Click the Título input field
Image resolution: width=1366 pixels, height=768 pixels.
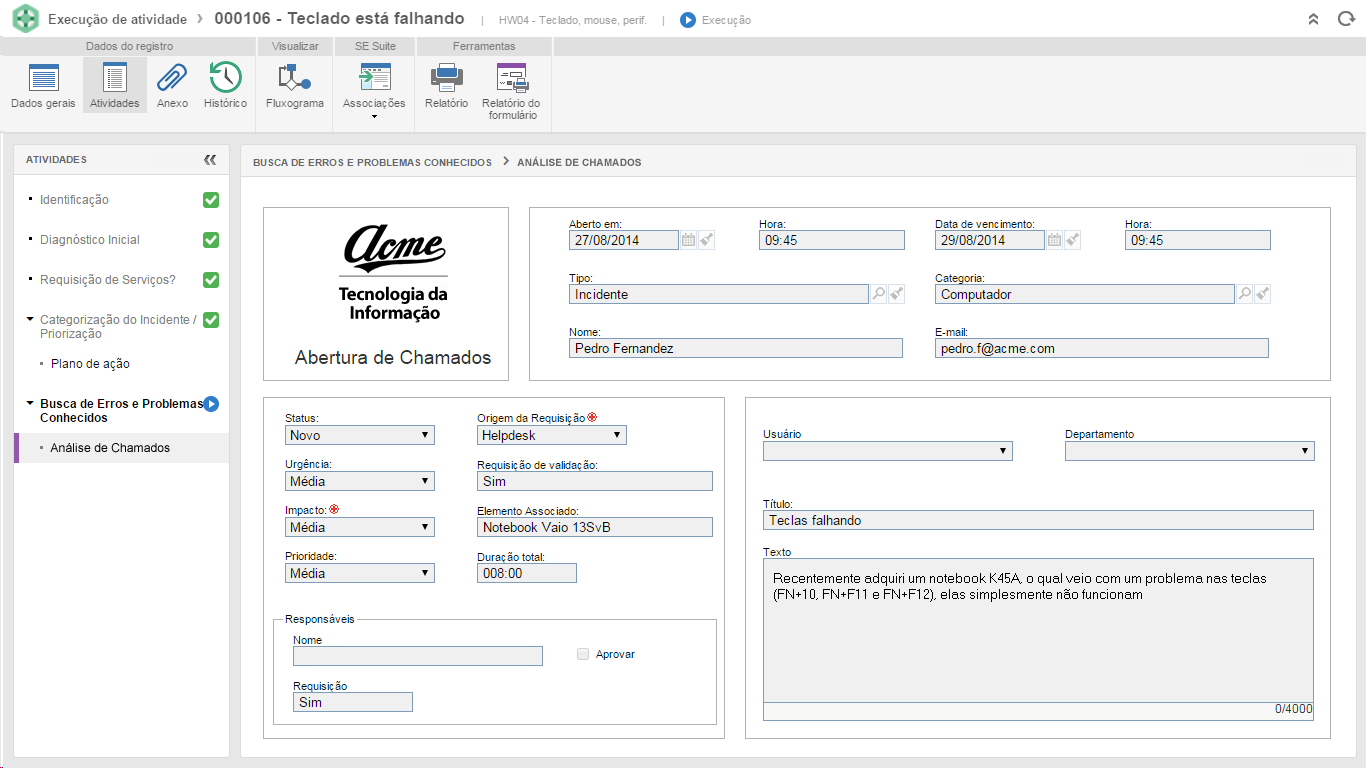coord(1038,520)
